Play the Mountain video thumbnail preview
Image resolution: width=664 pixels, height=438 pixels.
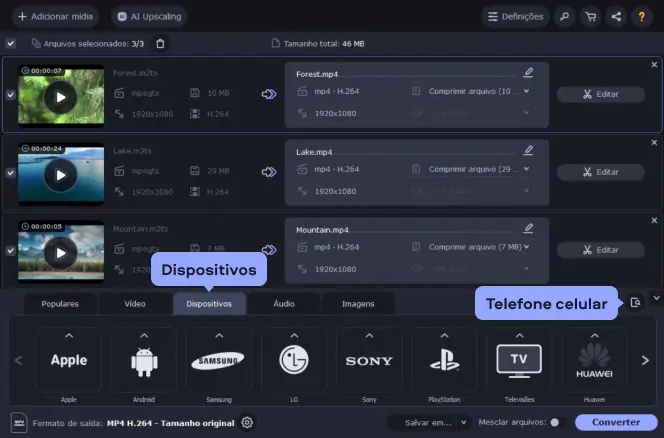61,253
